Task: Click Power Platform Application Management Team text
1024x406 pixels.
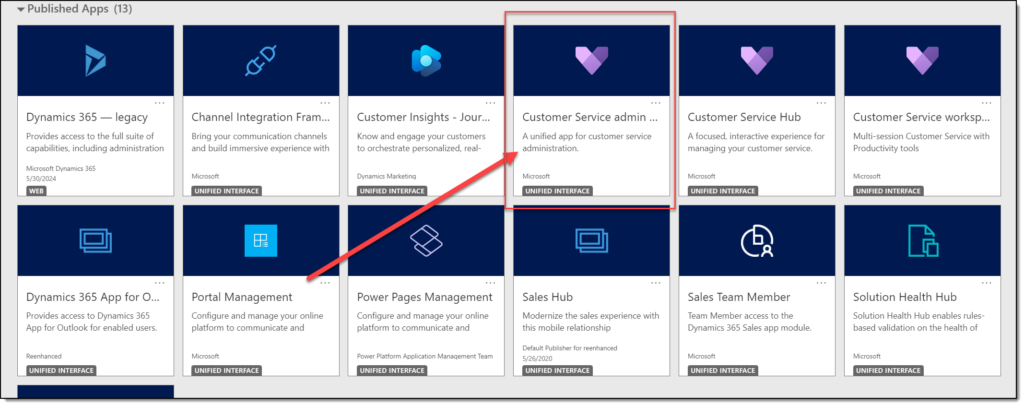Action: point(424,356)
